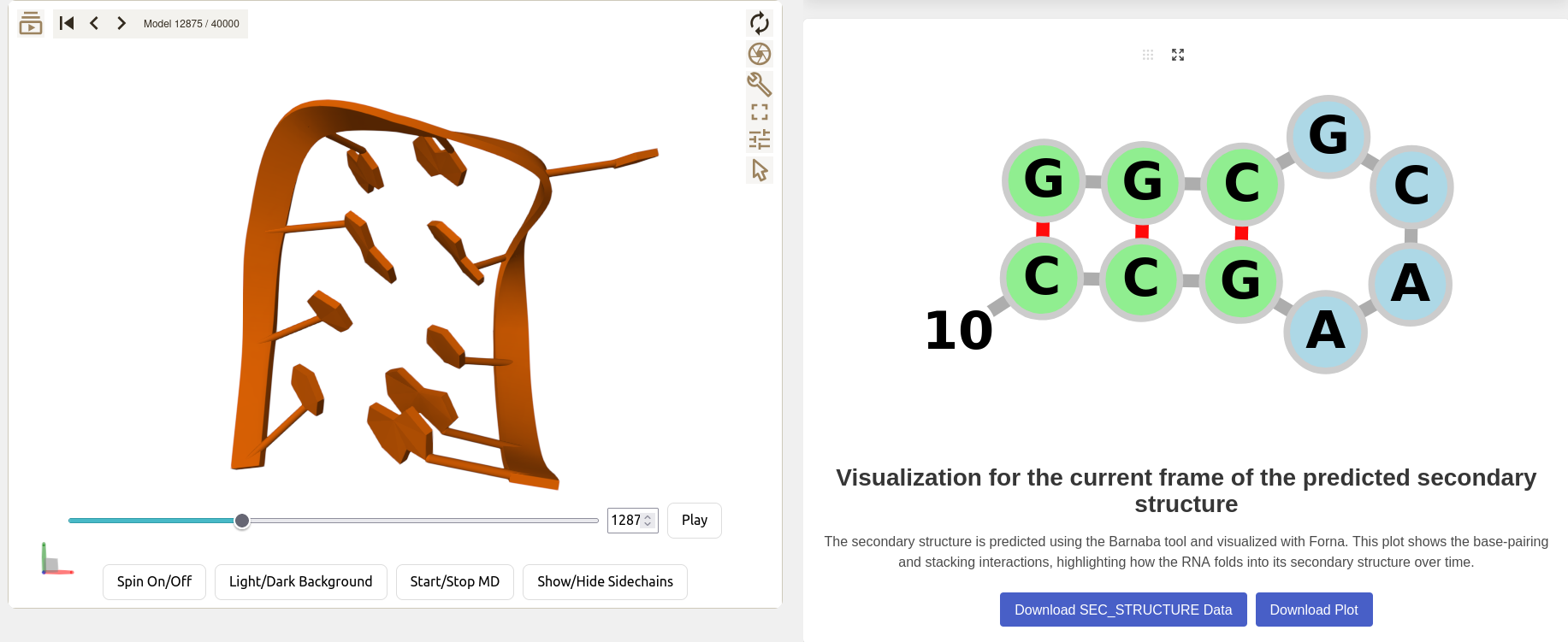Increment the frame number using the stepper arrows
The image size is (1568, 642).
coord(648,516)
